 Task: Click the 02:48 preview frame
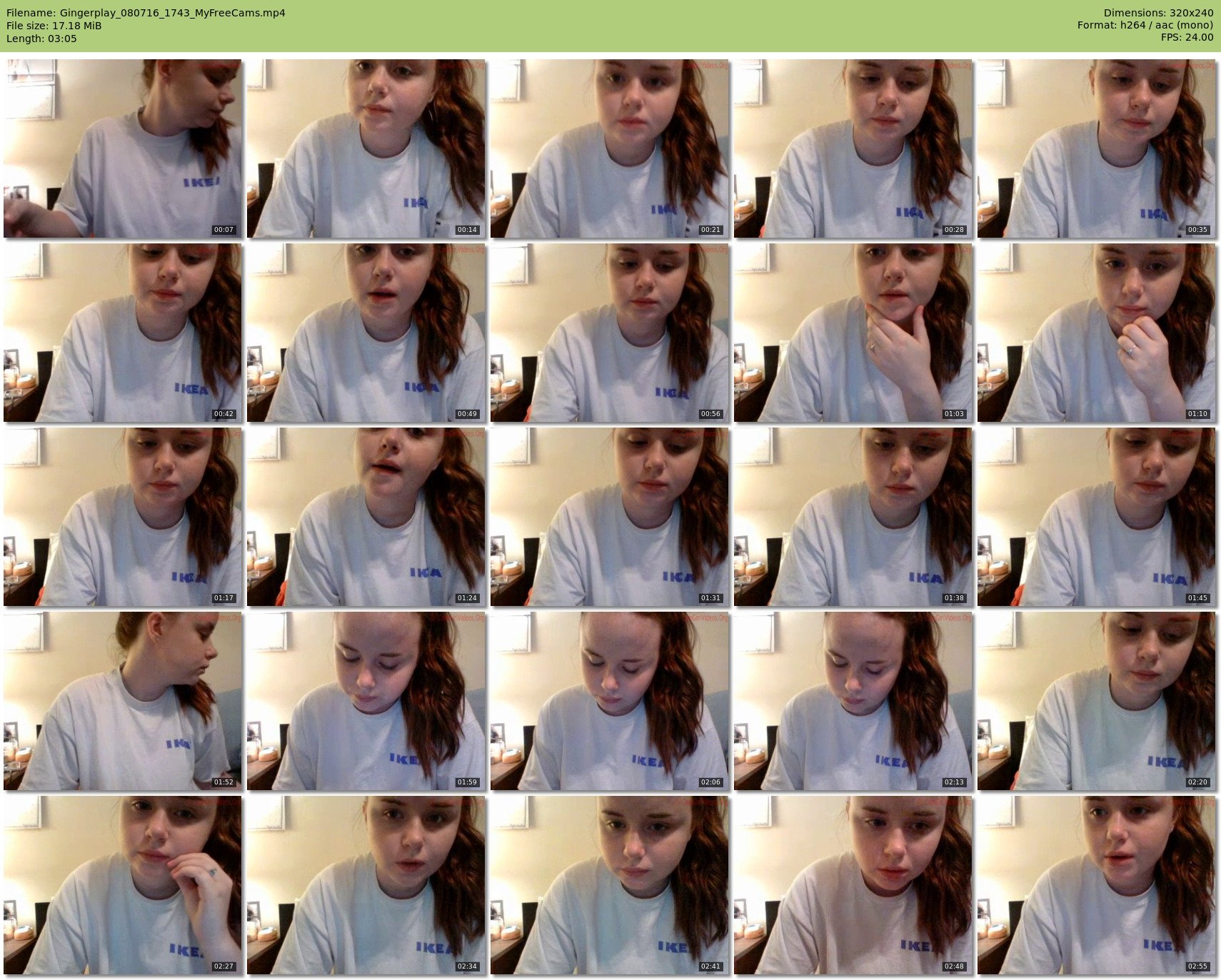(853, 885)
